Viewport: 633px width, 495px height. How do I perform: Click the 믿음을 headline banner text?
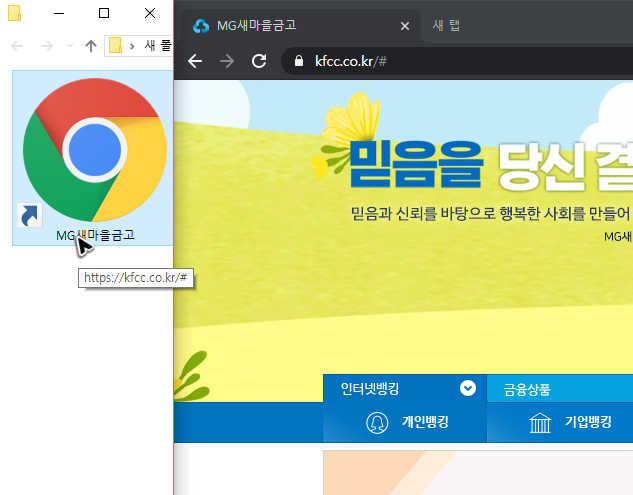click(416, 164)
